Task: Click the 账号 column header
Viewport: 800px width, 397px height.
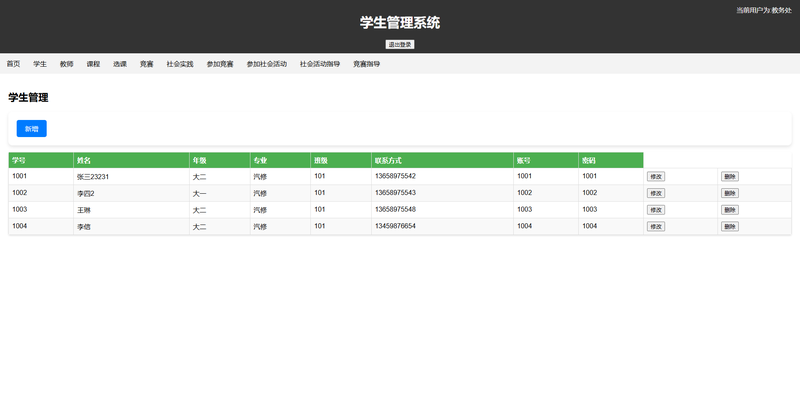Action: [545, 160]
